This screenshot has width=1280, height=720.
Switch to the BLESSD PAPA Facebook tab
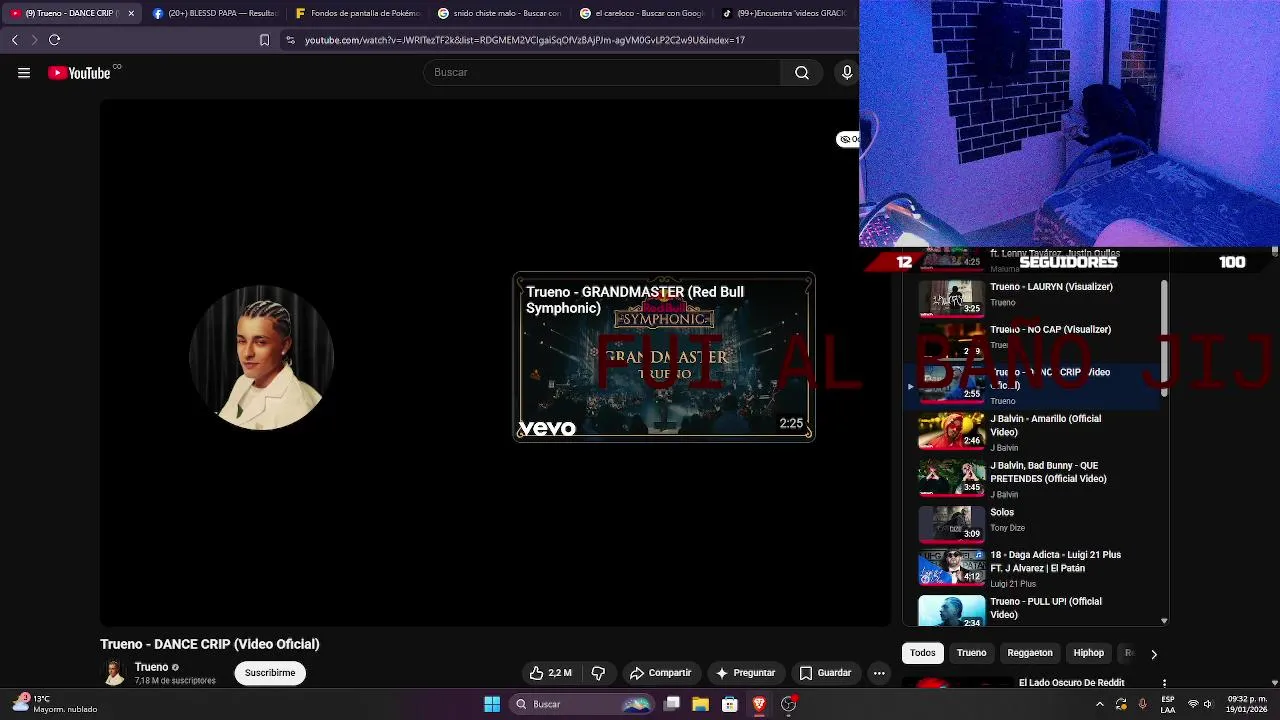215,13
